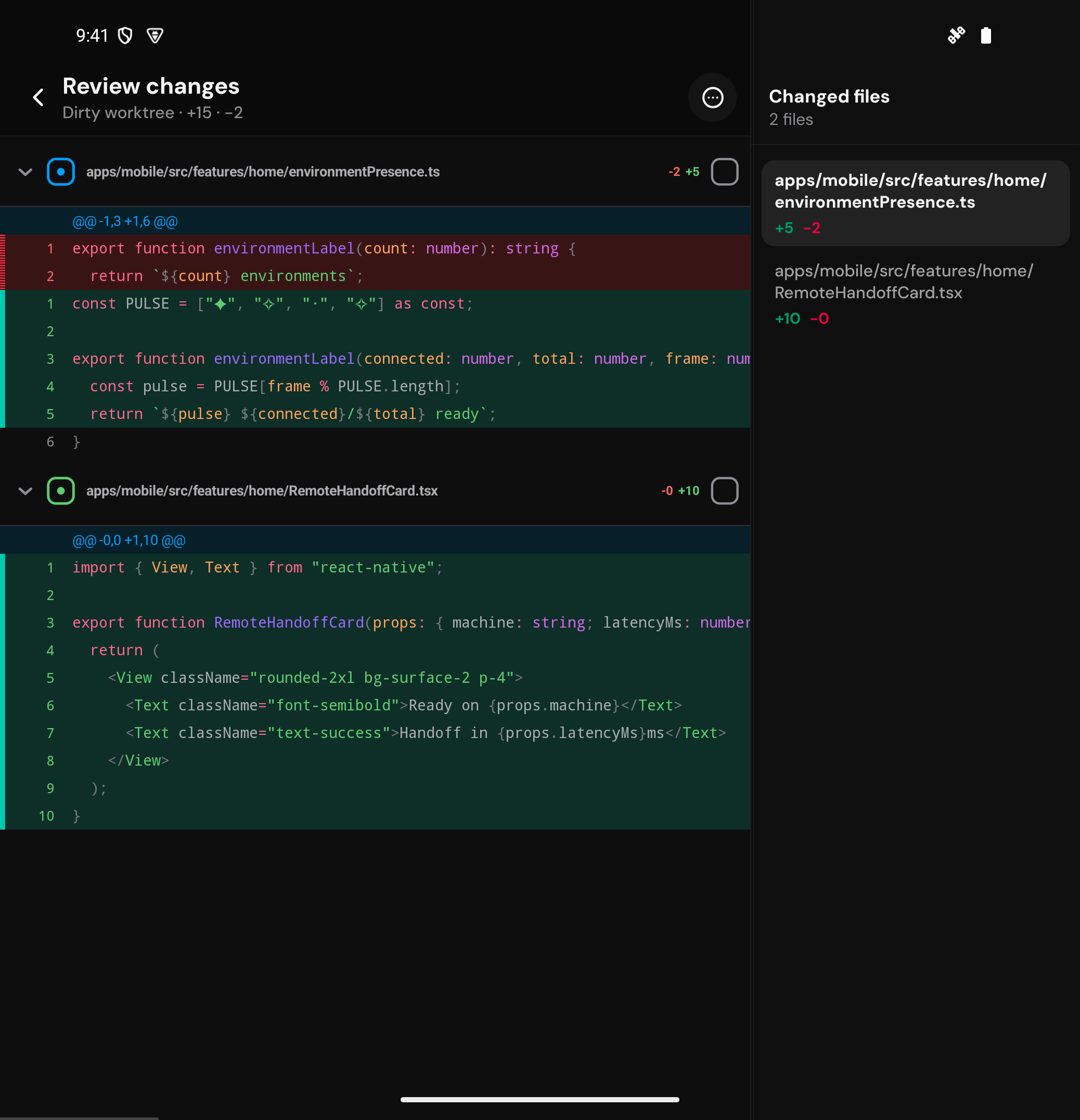Click the RemoteHandoffCard.tsx file path header
The height and width of the screenshot is (1120, 1080).
point(262,491)
